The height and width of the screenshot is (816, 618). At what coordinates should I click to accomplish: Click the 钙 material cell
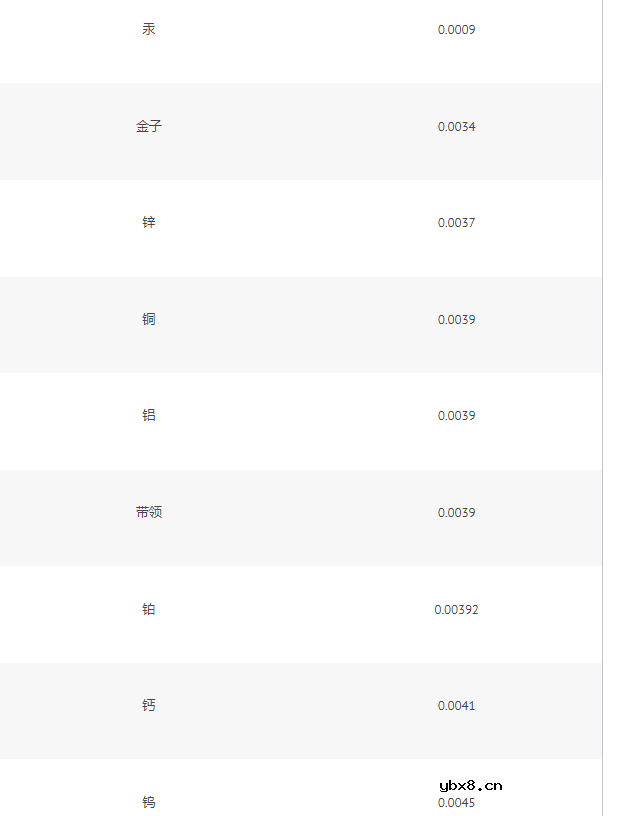149,706
